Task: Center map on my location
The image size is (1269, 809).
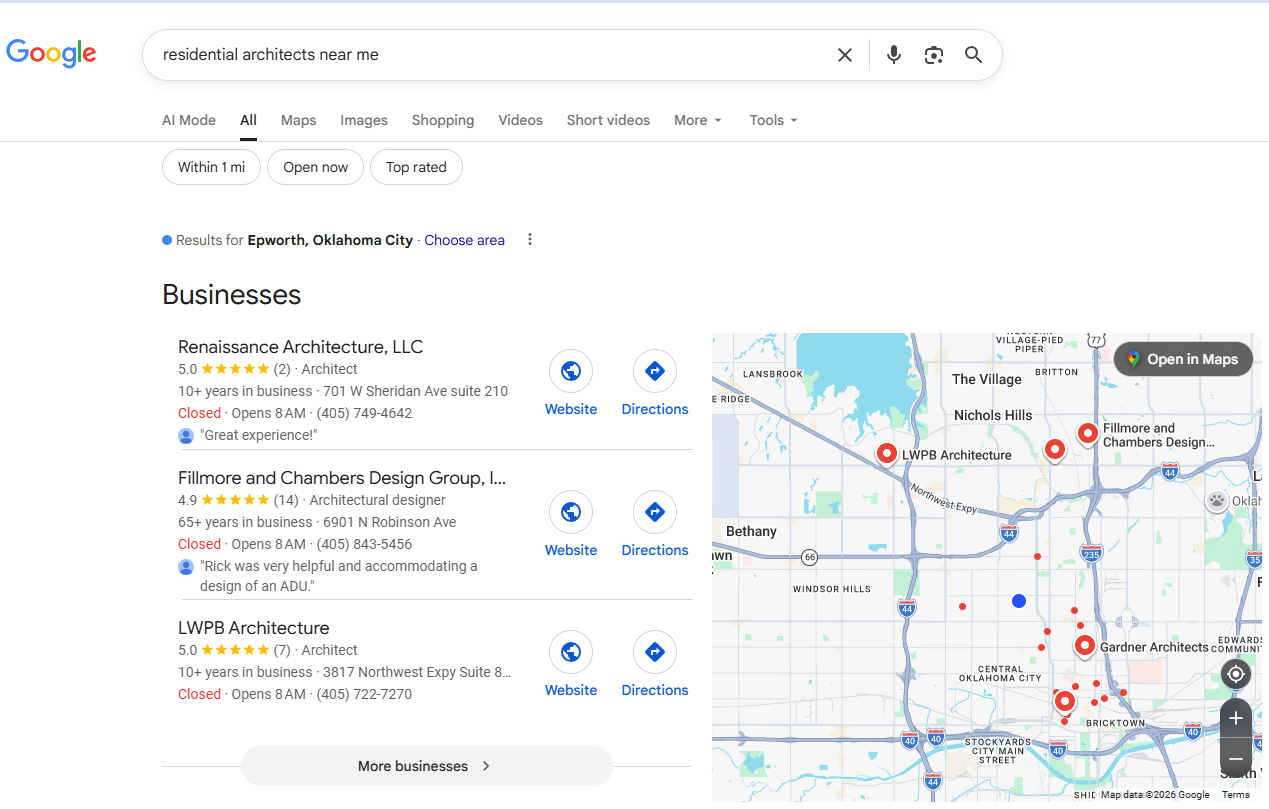Action: [x=1236, y=674]
